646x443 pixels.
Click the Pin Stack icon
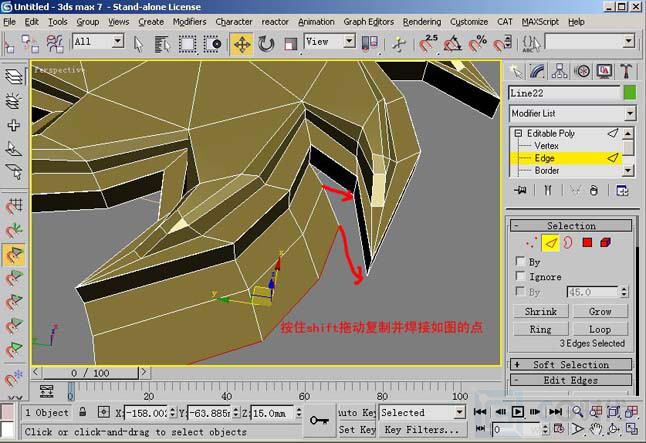point(520,190)
